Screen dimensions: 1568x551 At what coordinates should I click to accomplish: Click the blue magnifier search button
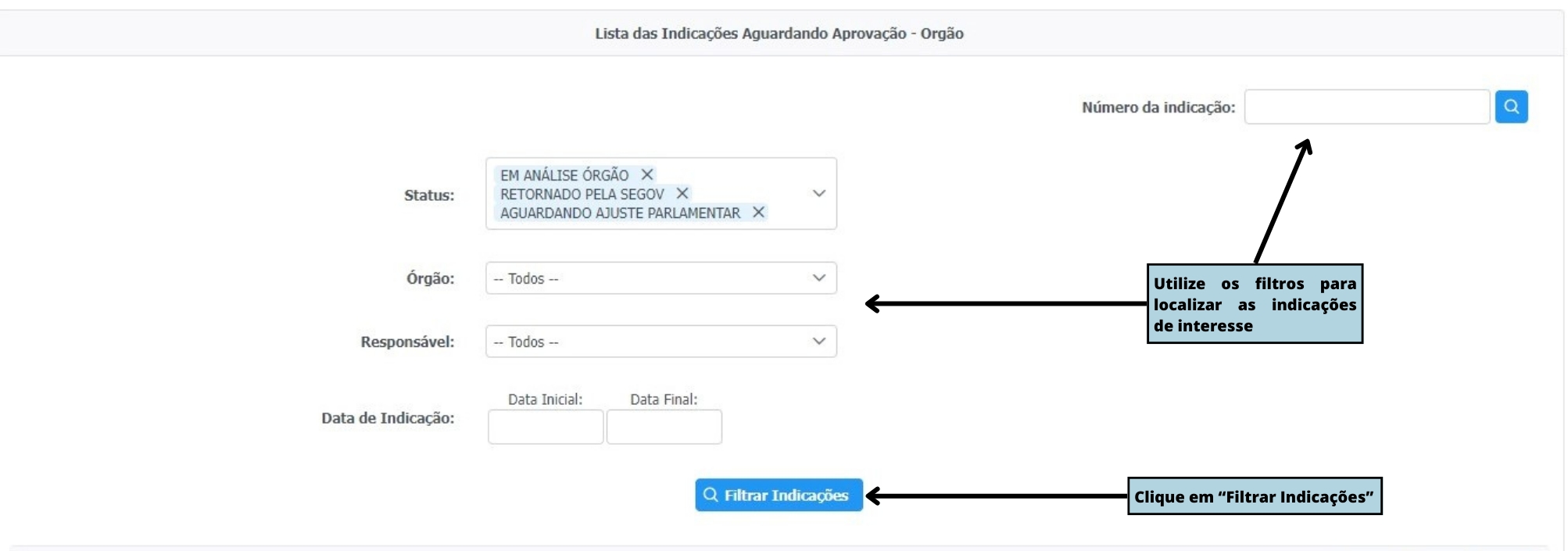[1511, 107]
